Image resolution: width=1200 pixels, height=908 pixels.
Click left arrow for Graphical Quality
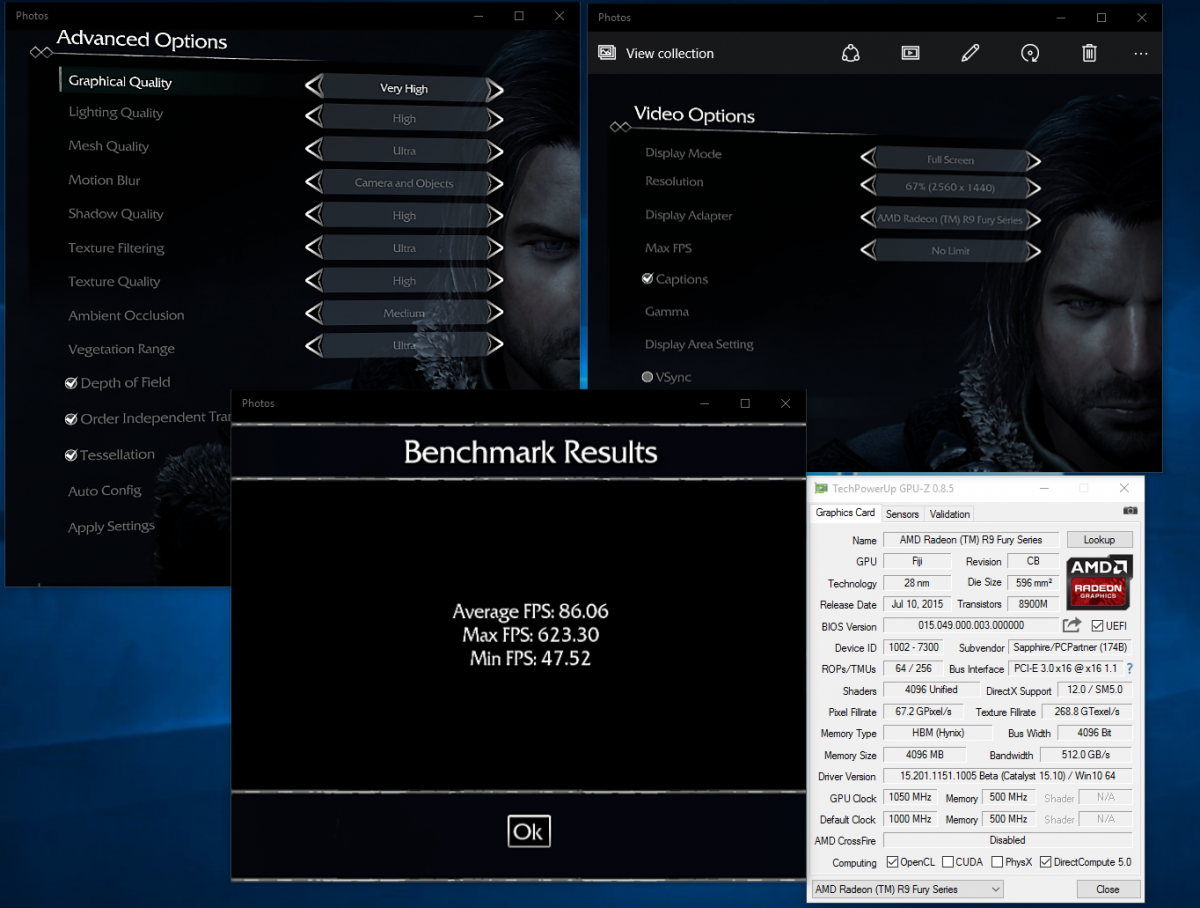314,88
